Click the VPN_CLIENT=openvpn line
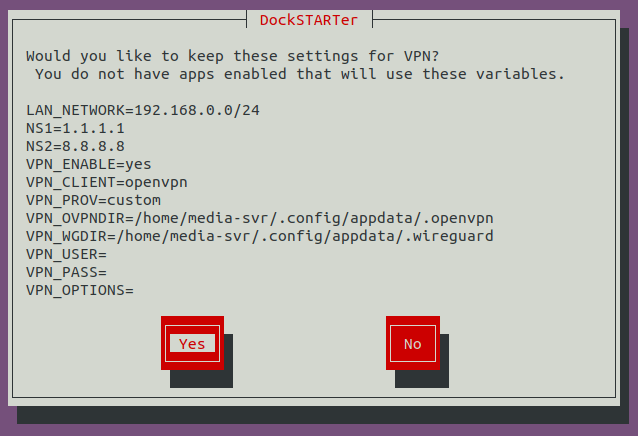This screenshot has height=436, width=638. point(107,182)
